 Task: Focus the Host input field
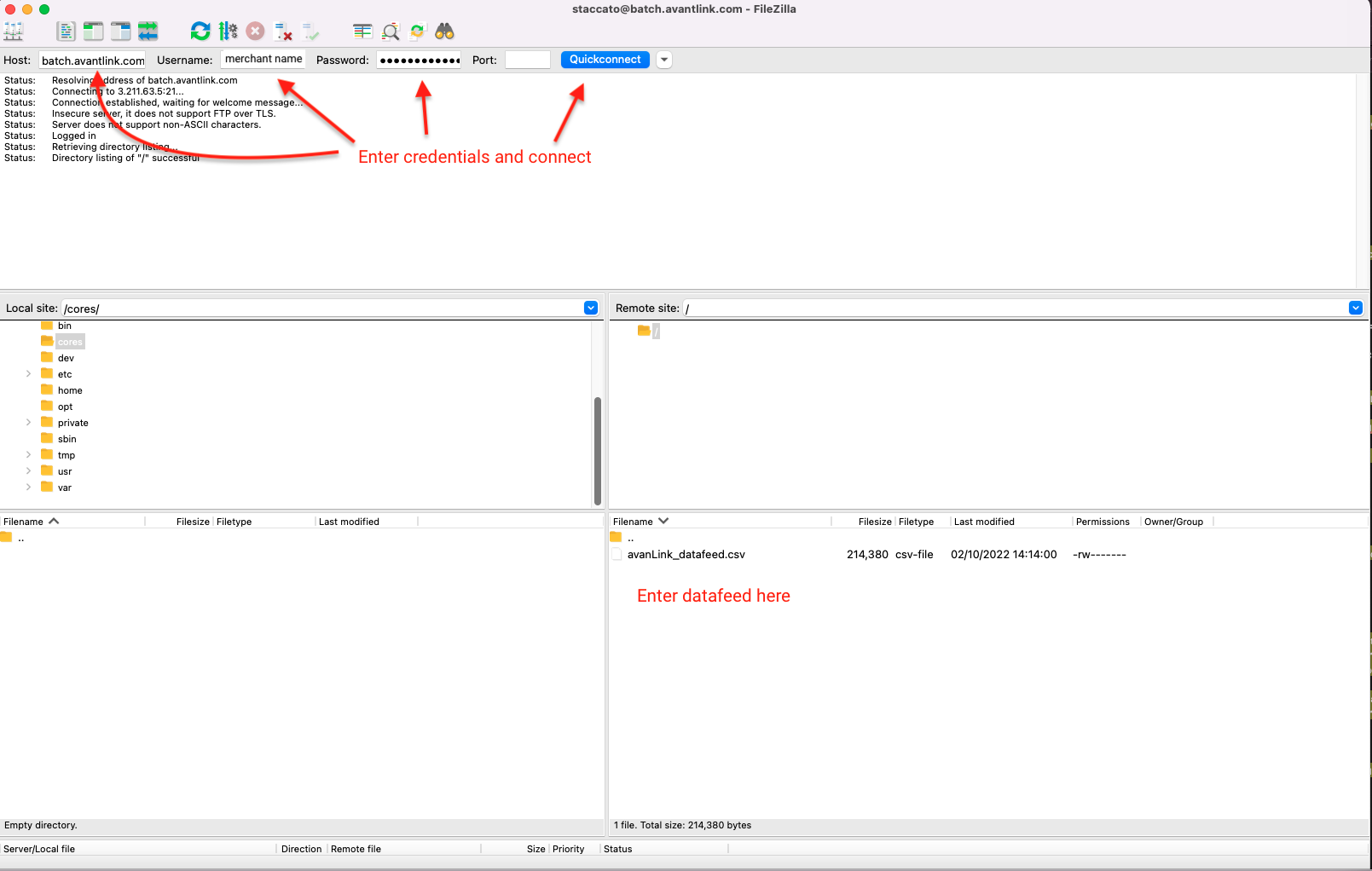click(x=92, y=61)
